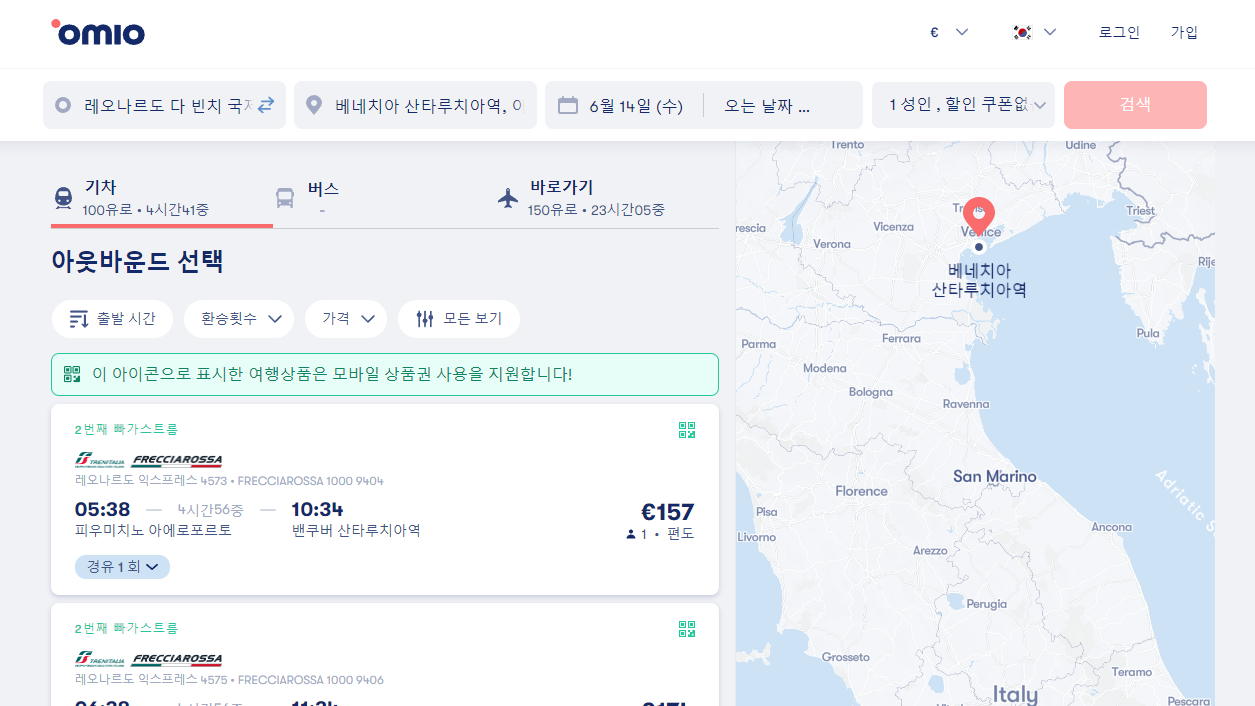Click QR mobile ticket icon on €157 card
Screen dimensions: 1255x706
(x=687, y=430)
